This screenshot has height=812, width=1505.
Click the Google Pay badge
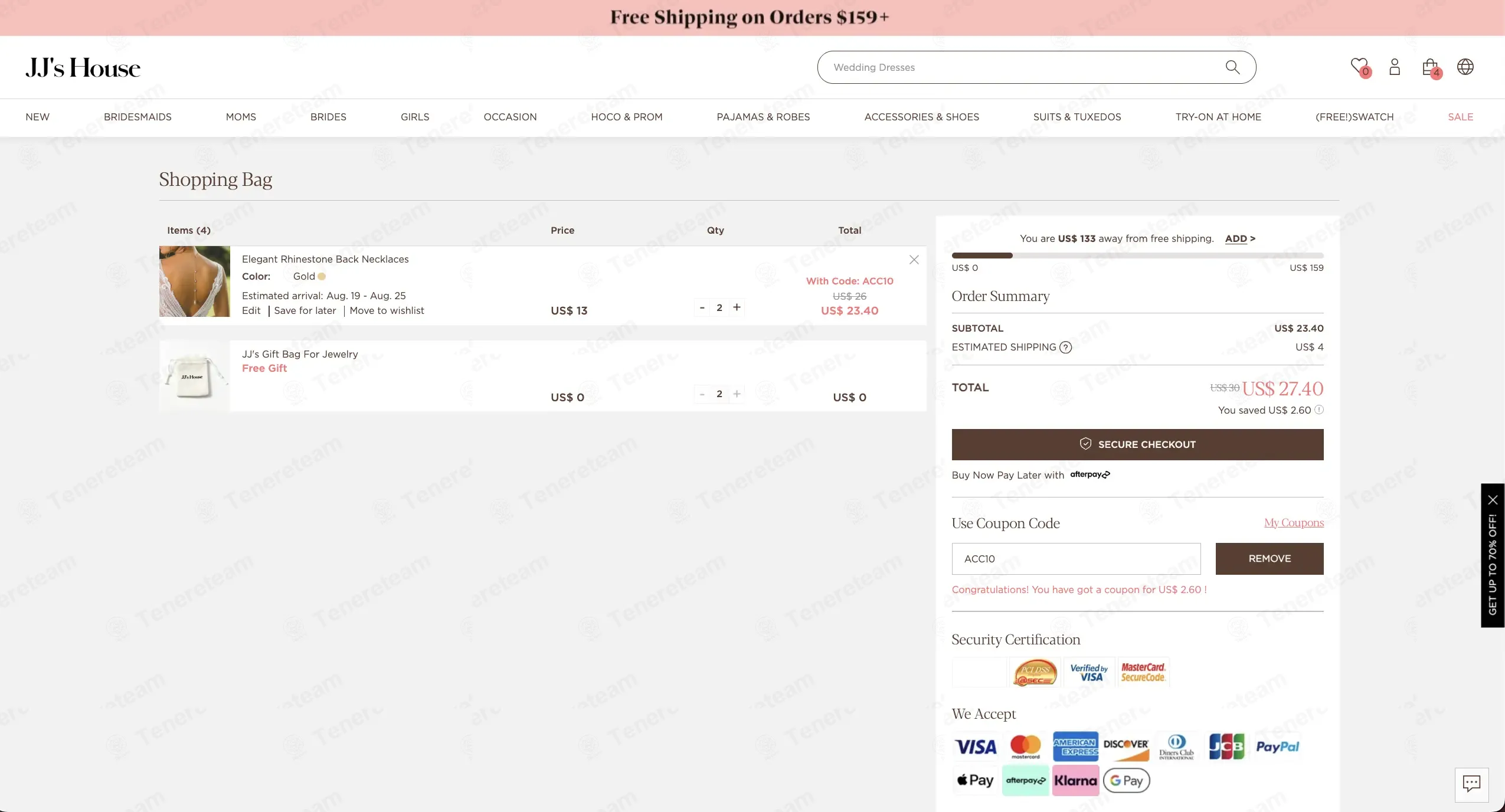click(1126, 780)
